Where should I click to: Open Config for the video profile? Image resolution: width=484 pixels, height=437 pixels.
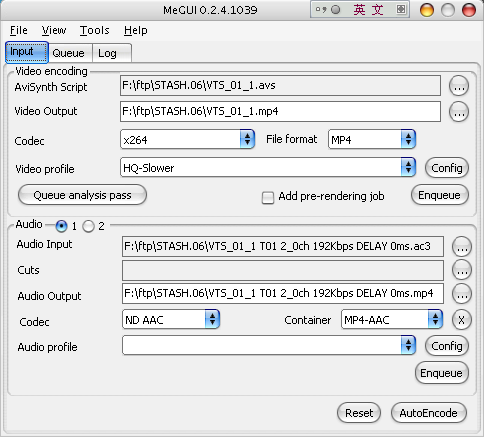(x=447, y=168)
